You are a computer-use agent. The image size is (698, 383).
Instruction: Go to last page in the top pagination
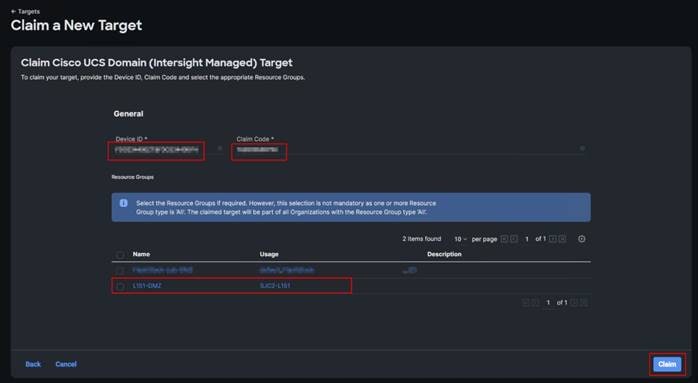[562, 239]
